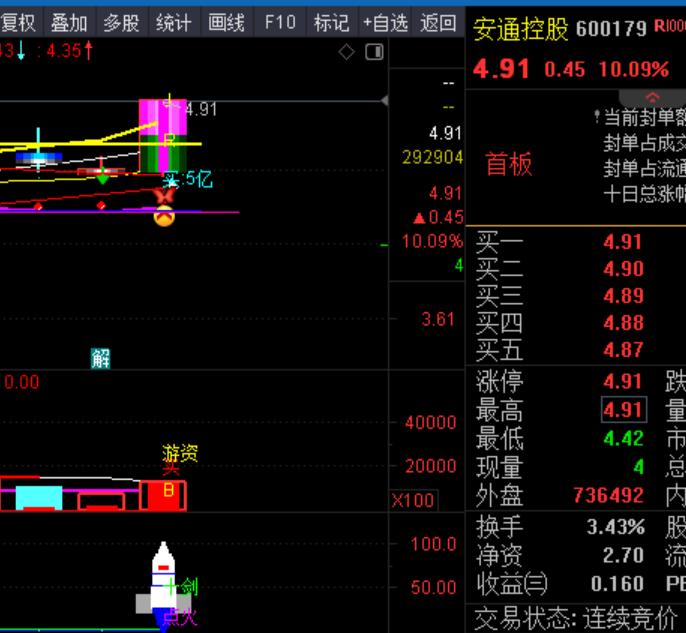Click the round gold emblem icon below candle

coord(164,216)
